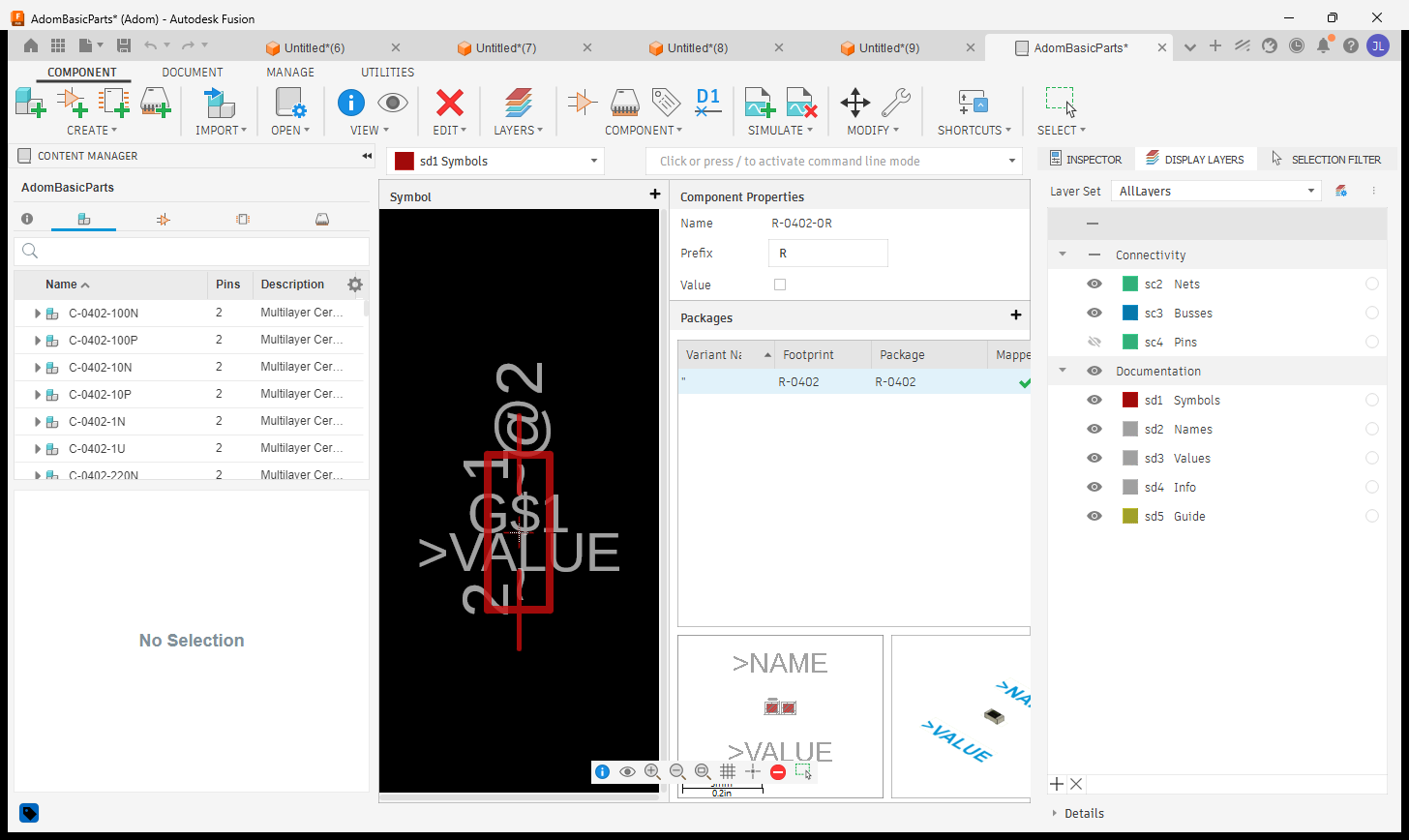Collapse the Documentation layer group
Viewport: 1409px width, 840px height.
point(1063,371)
